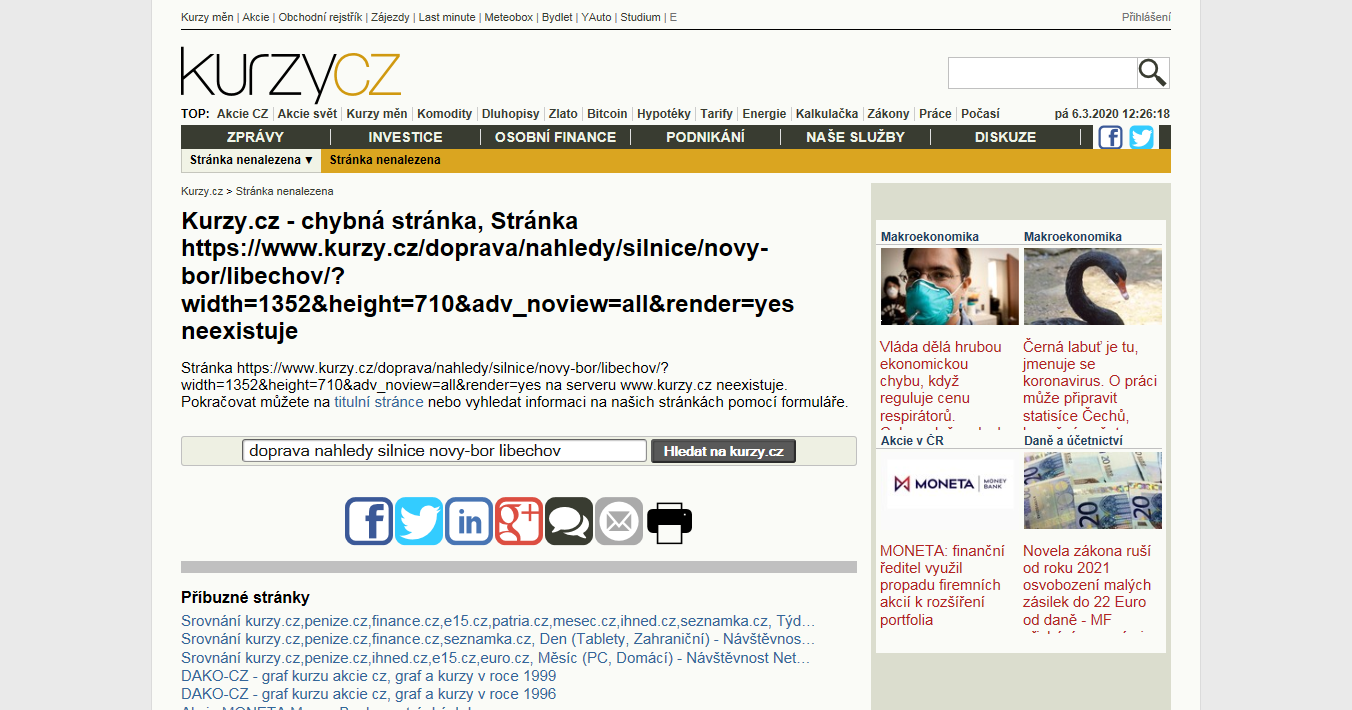
Task: Share page via Google Plus icon
Action: (x=519, y=521)
